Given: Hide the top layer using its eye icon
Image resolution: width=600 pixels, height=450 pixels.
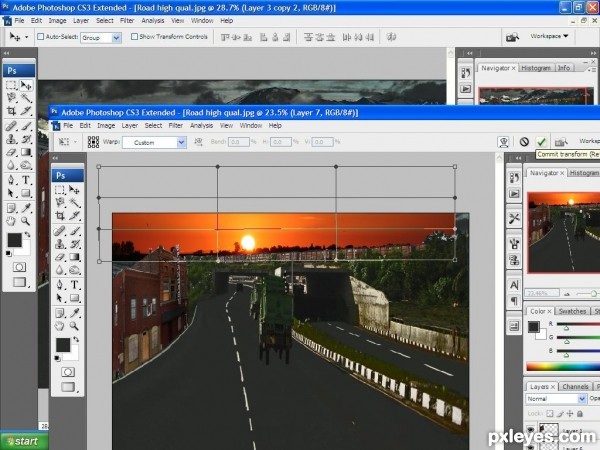Looking at the screenshot, I should click(530, 430).
